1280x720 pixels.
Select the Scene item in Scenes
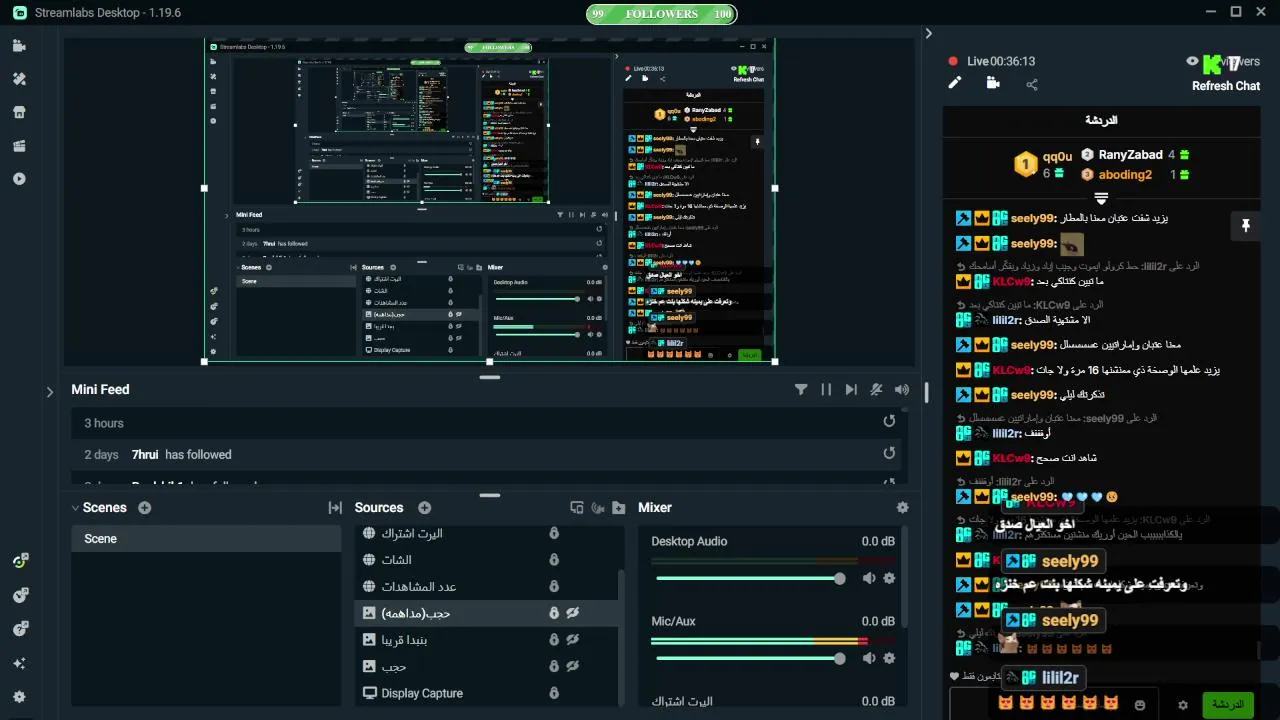point(206,539)
